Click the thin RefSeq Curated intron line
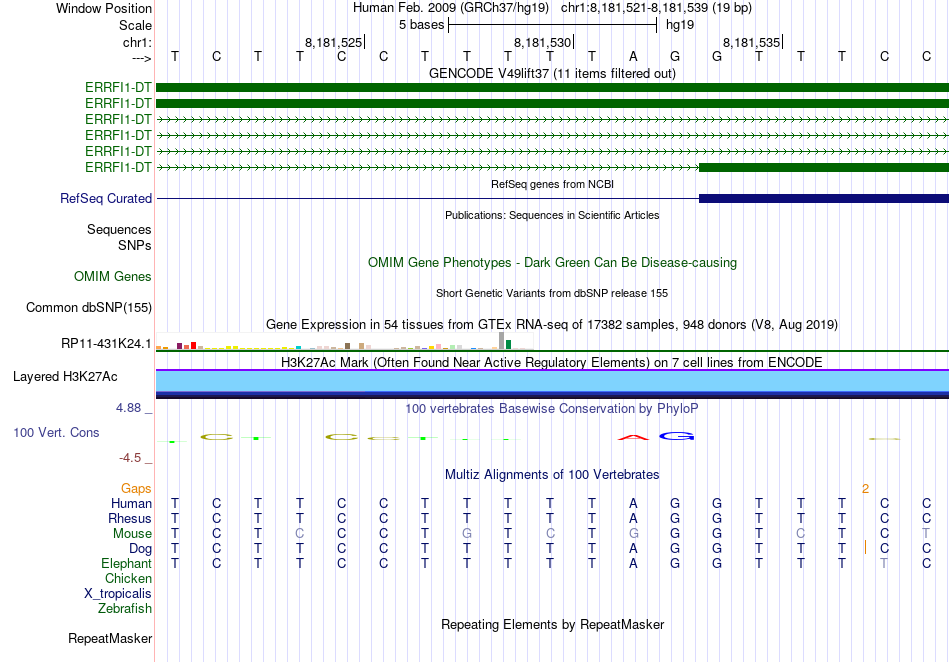Image resolution: width=950 pixels, height=662 pixels. [428, 198]
